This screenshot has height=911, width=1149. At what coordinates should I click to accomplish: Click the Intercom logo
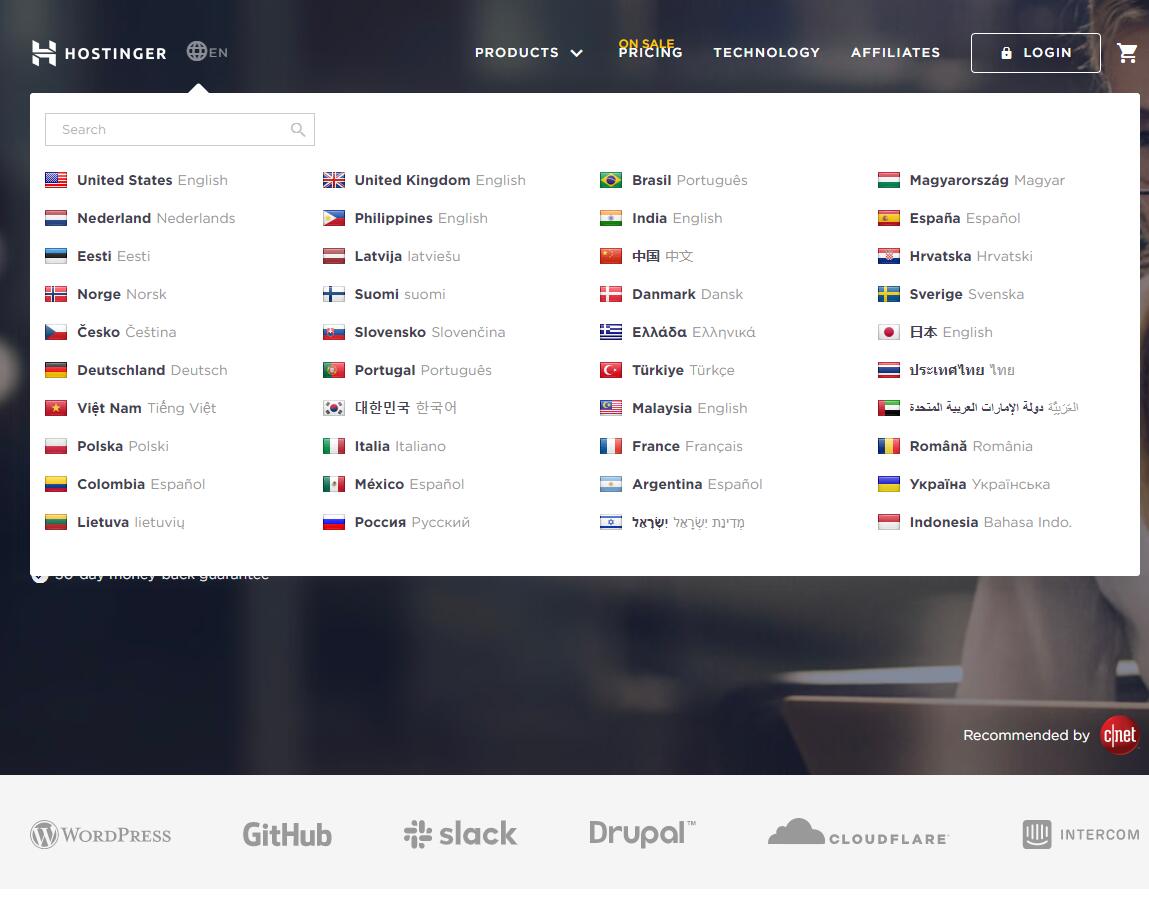pyautogui.click(x=1081, y=835)
